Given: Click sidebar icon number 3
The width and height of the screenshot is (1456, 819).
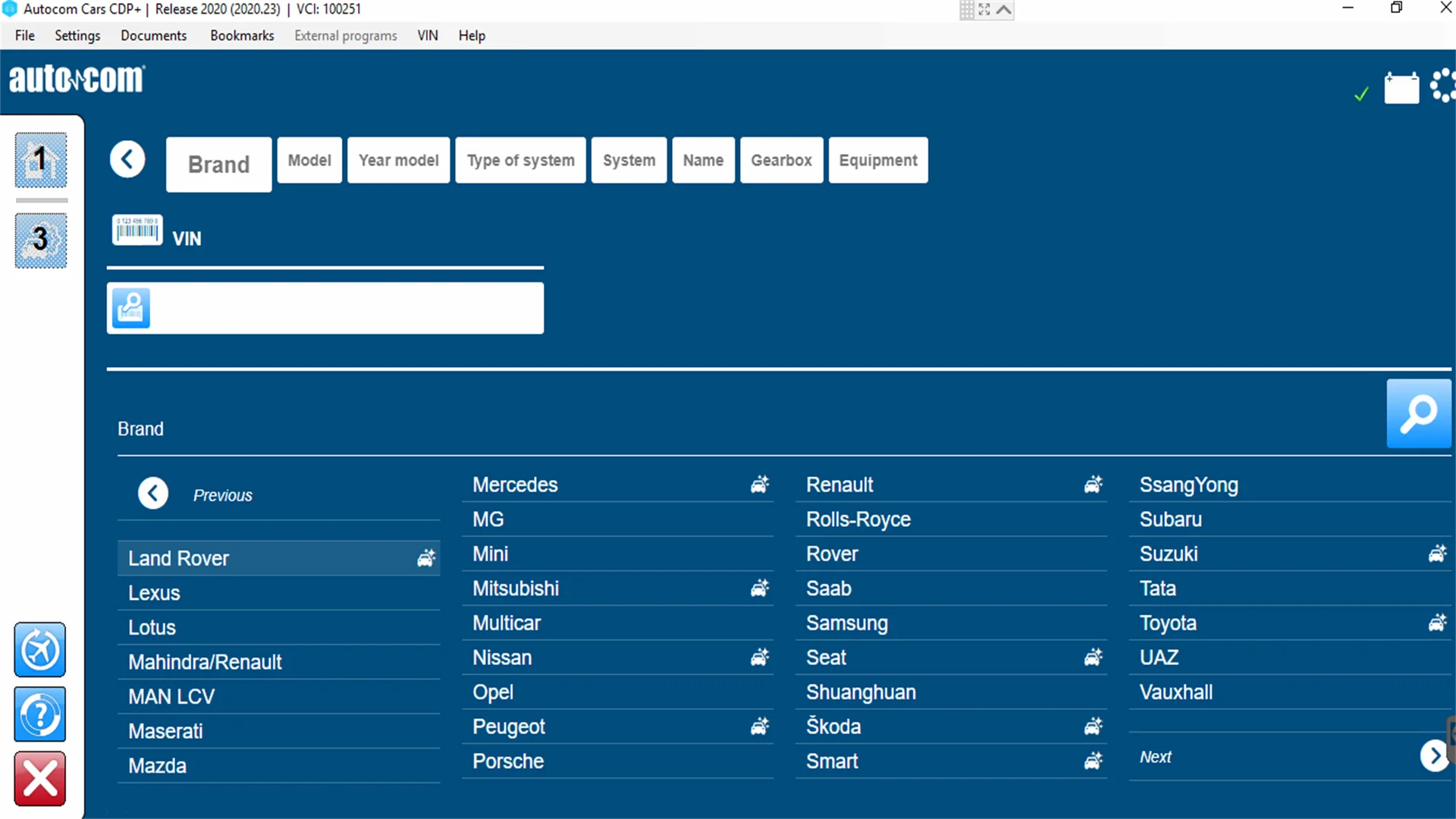Looking at the screenshot, I should click(x=41, y=240).
